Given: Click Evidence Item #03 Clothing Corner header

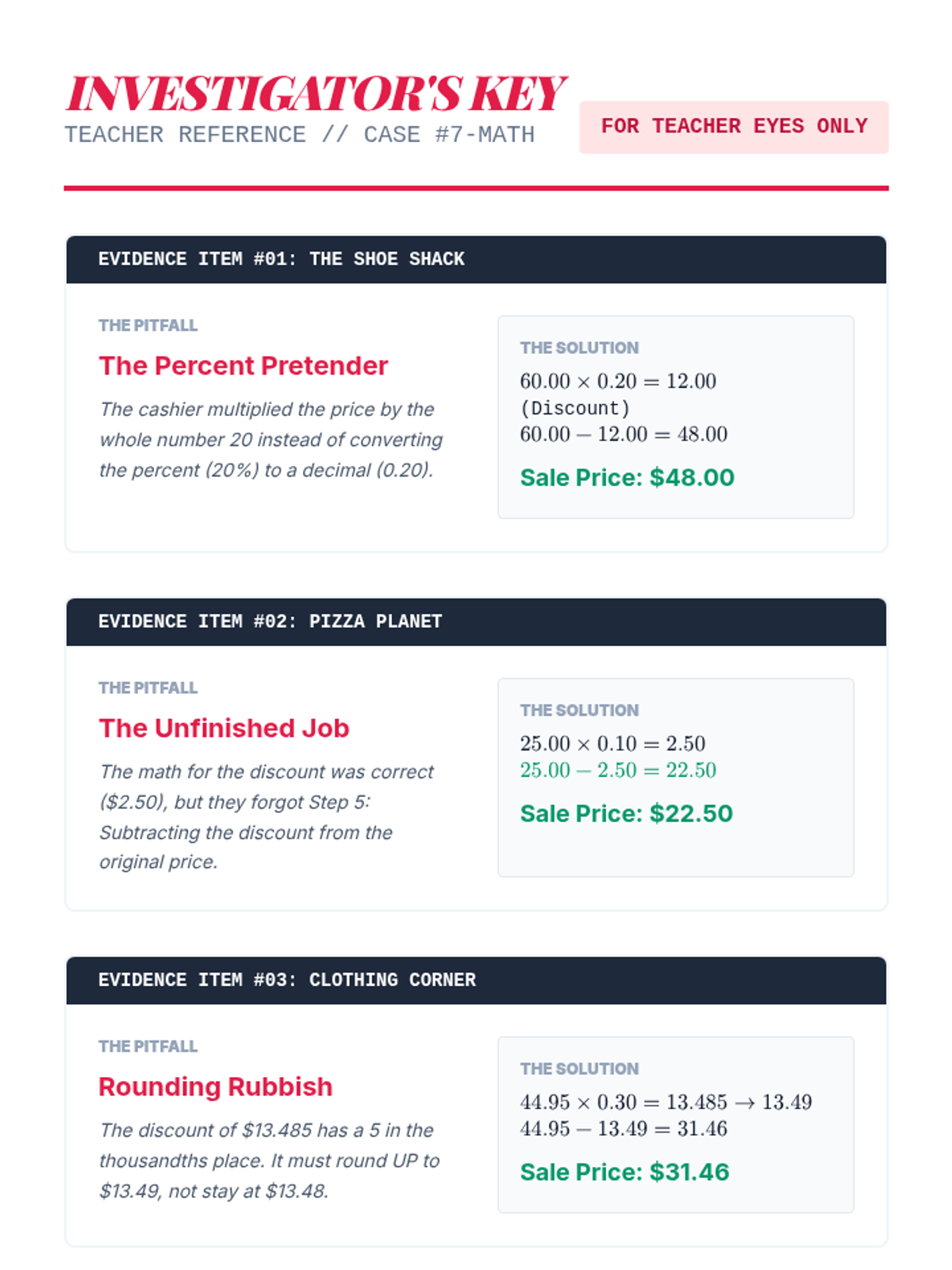Looking at the screenshot, I should [476, 980].
